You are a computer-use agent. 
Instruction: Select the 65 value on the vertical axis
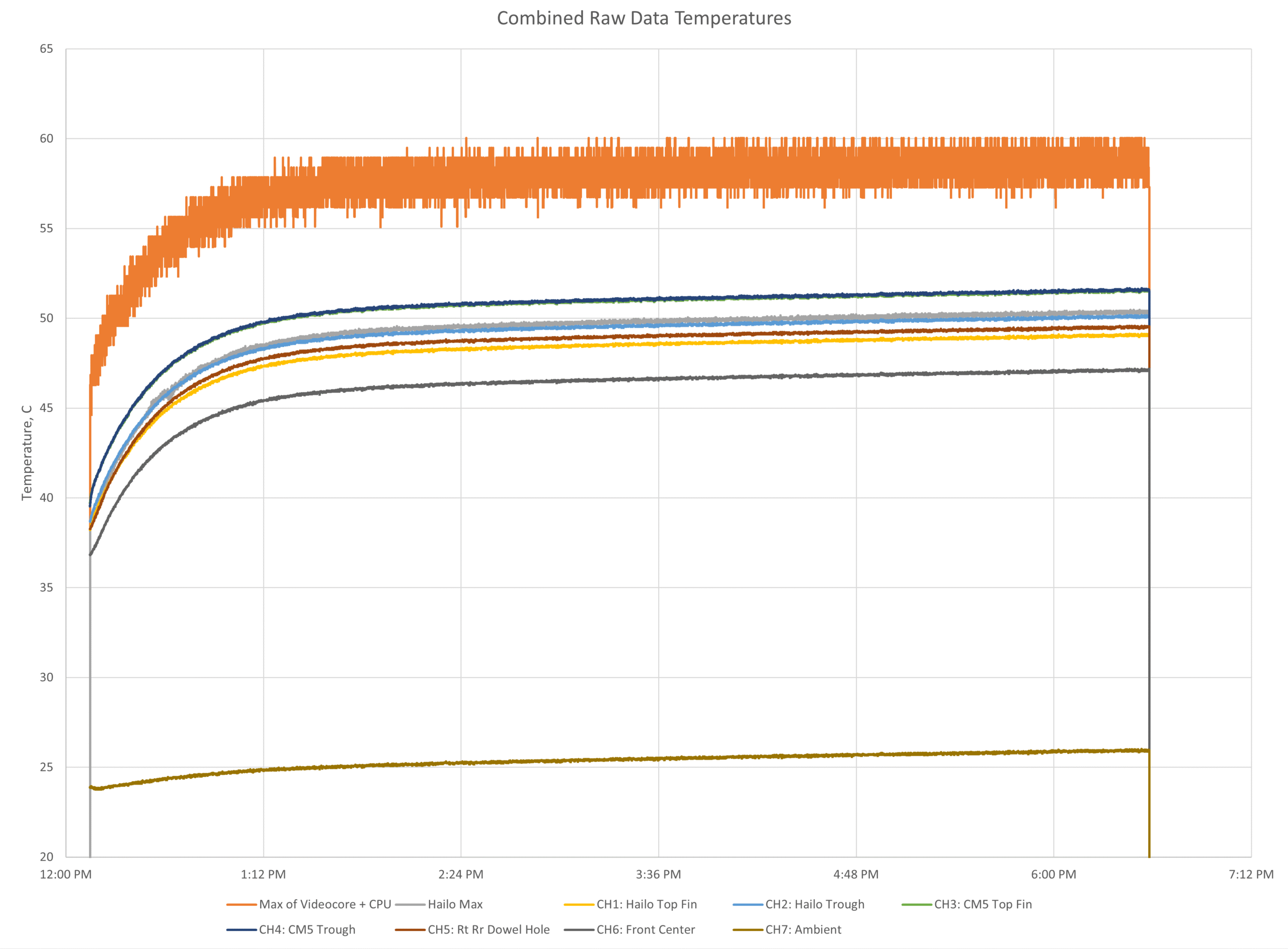pos(48,50)
